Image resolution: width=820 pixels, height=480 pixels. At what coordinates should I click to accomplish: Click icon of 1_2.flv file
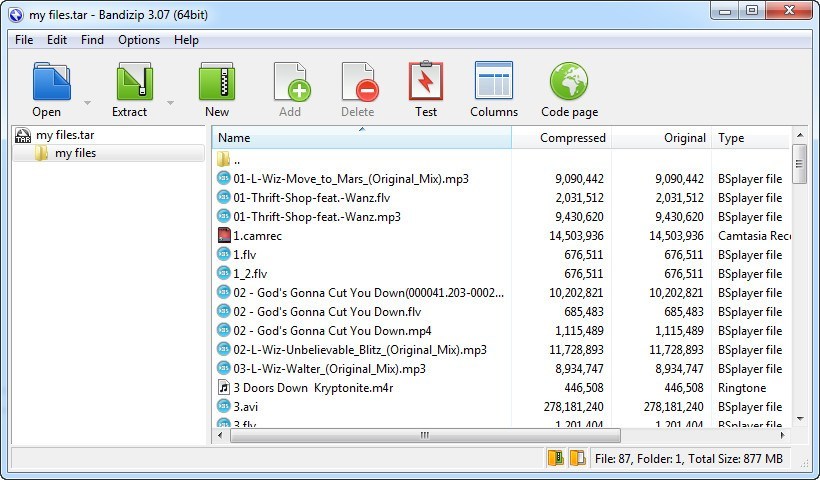tap(224, 273)
